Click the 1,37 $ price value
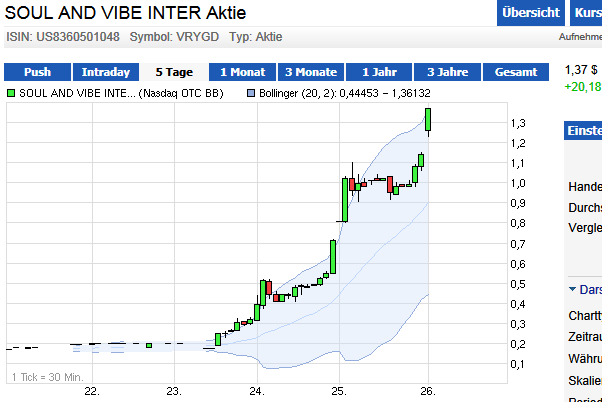Viewport: 602px width, 402px height. click(581, 70)
